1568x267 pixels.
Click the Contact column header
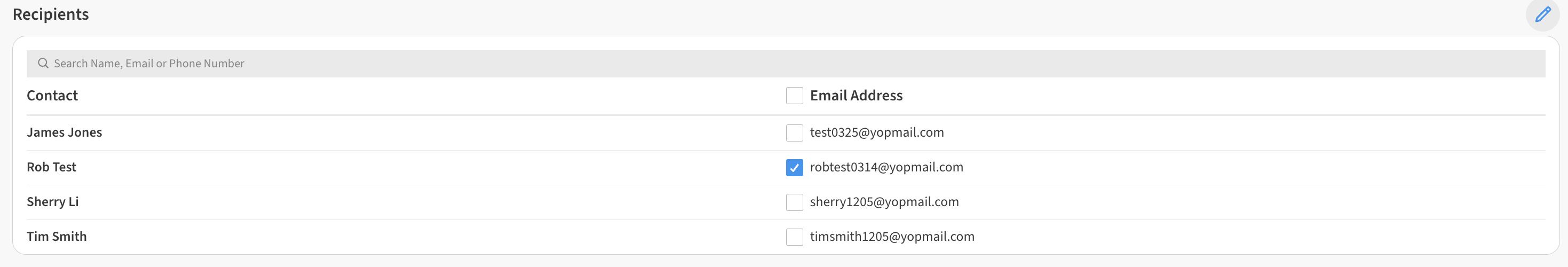[x=52, y=96]
